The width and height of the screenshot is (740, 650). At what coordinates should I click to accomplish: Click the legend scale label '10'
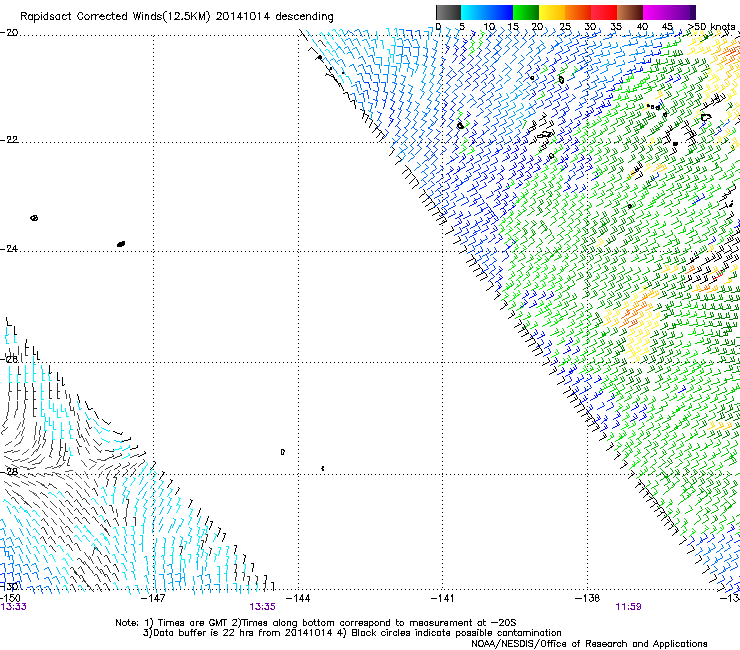(x=489, y=27)
